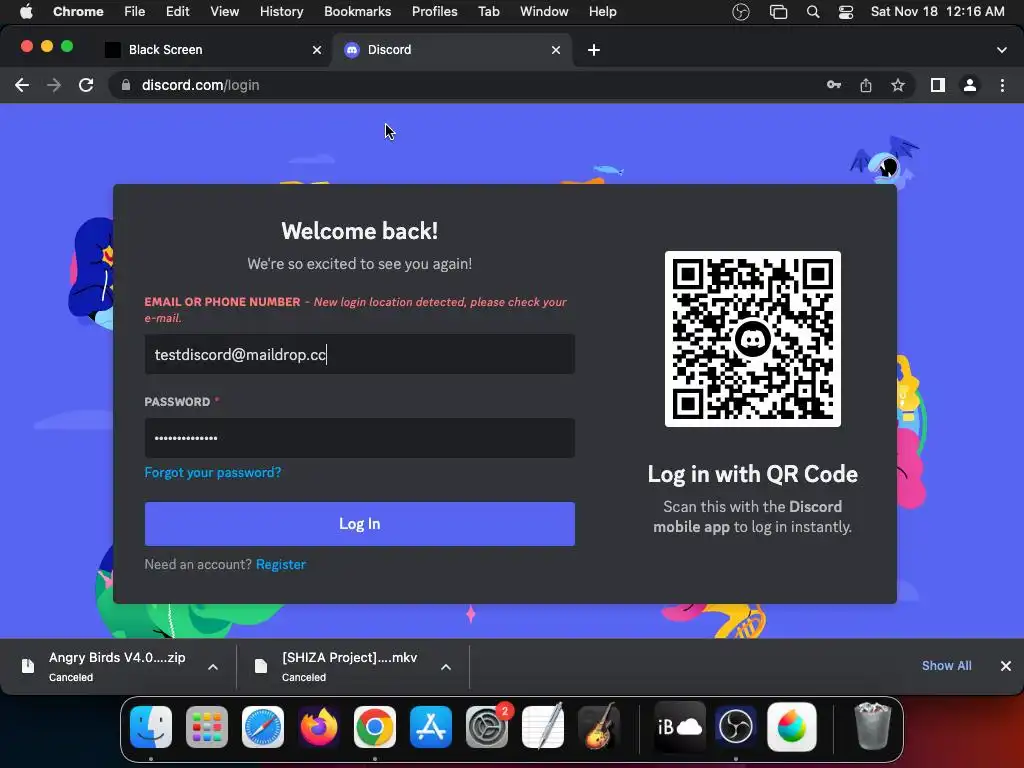Open Launchpad in the Dock
Viewport: 1024px width, 768px height.
[x=207, y=726]
